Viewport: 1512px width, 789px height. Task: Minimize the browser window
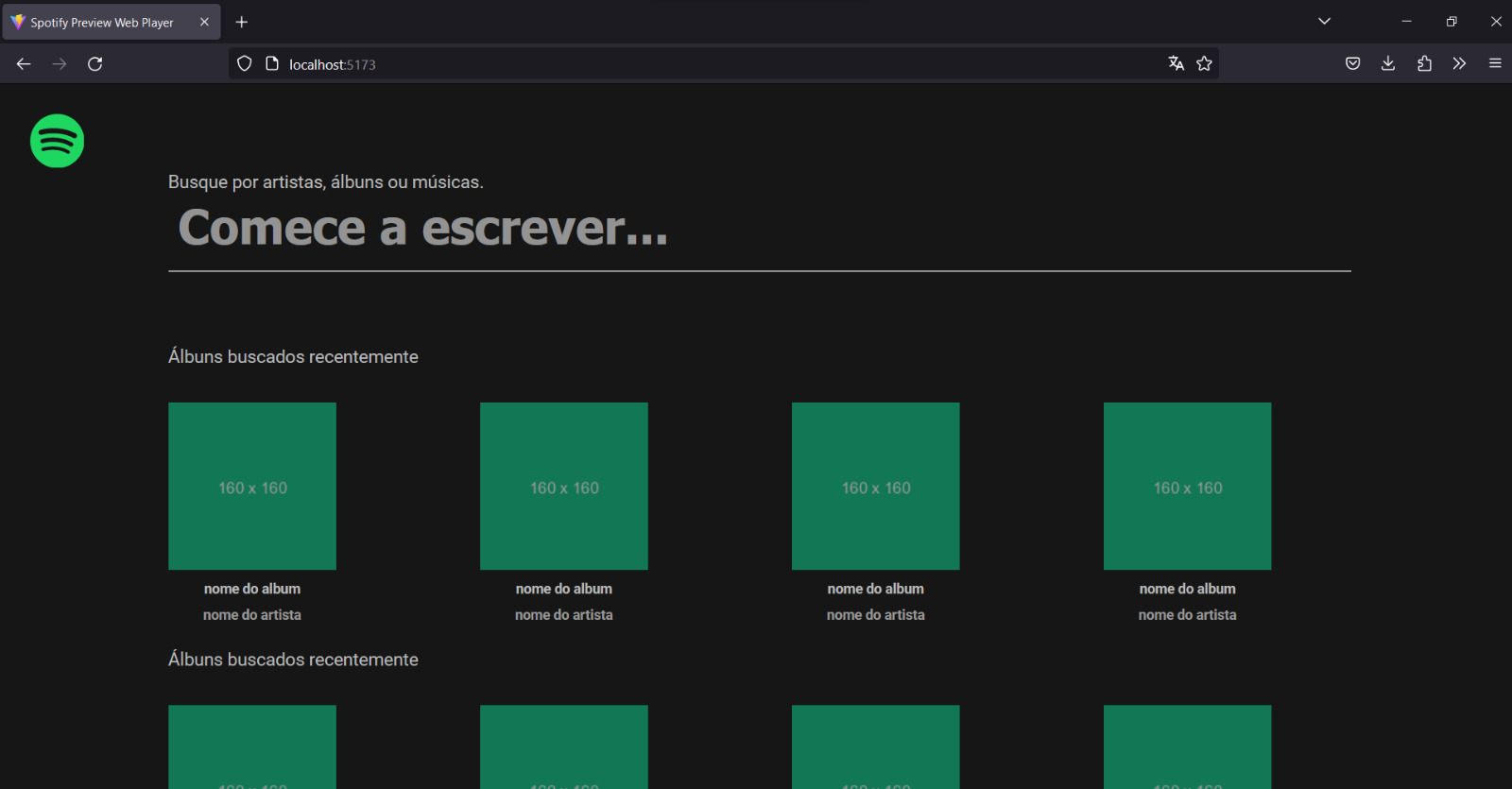pyautogui.click(x=1406, y=21)
